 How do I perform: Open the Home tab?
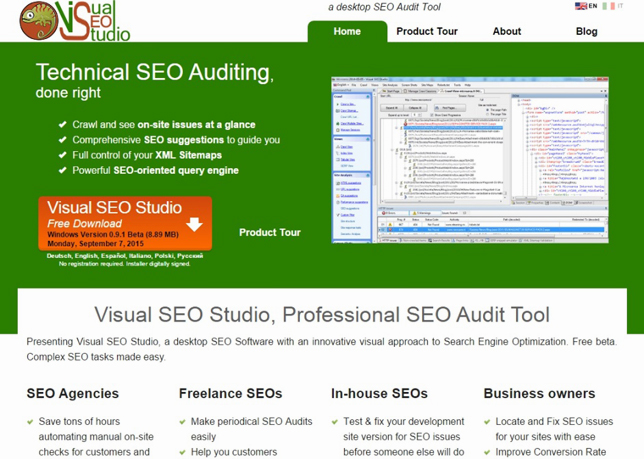click(347, 31)
